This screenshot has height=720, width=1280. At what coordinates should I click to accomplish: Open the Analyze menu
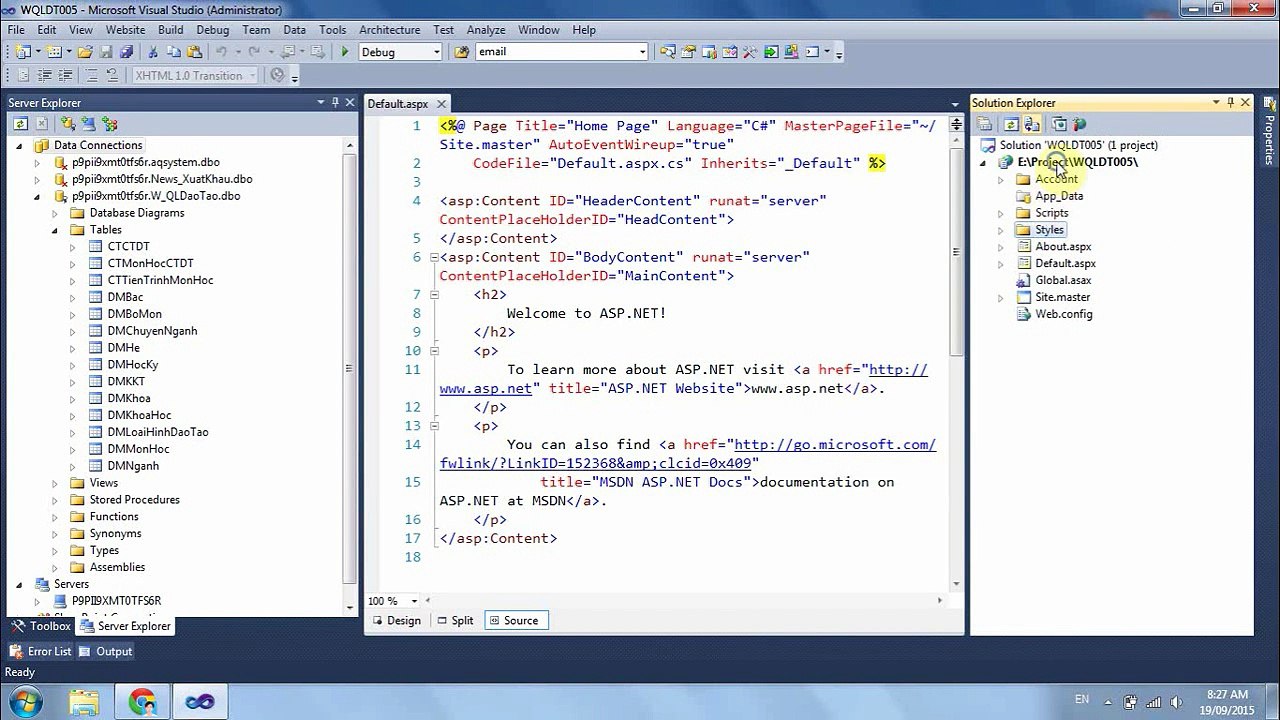pyautogui.click(x=486, y=30)
